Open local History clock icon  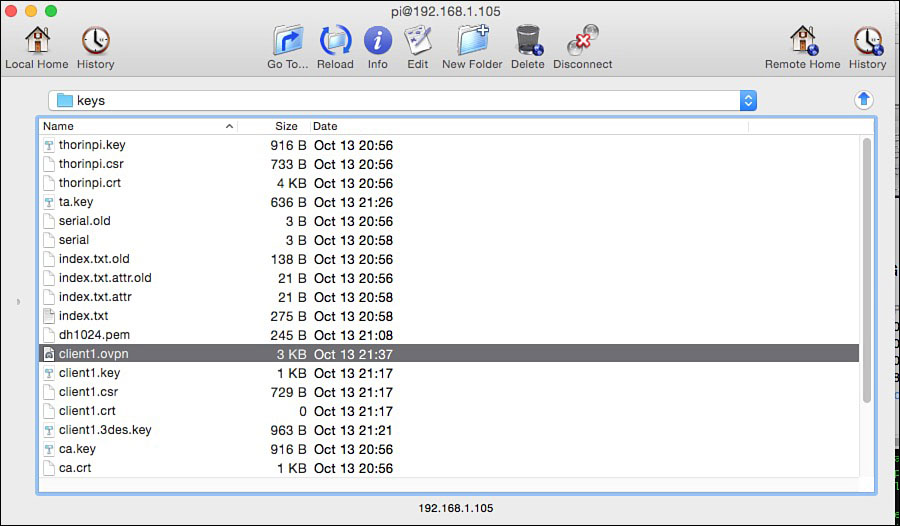point(95,48)
